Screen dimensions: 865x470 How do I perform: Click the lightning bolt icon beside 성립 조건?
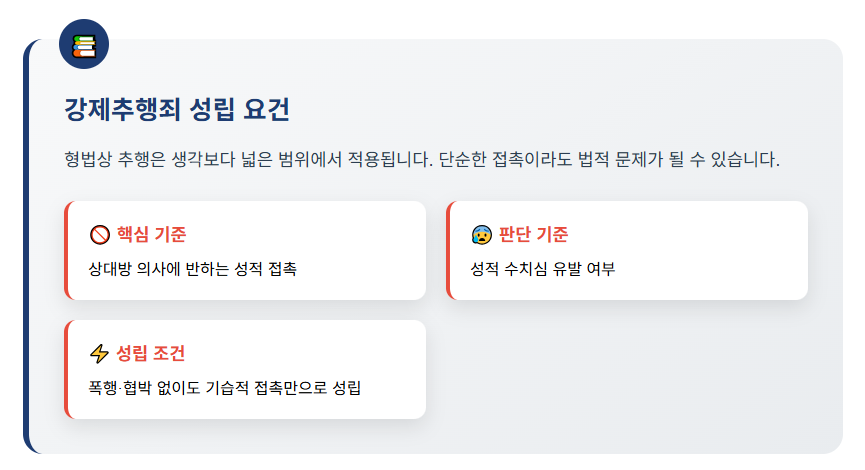[99, 354]
